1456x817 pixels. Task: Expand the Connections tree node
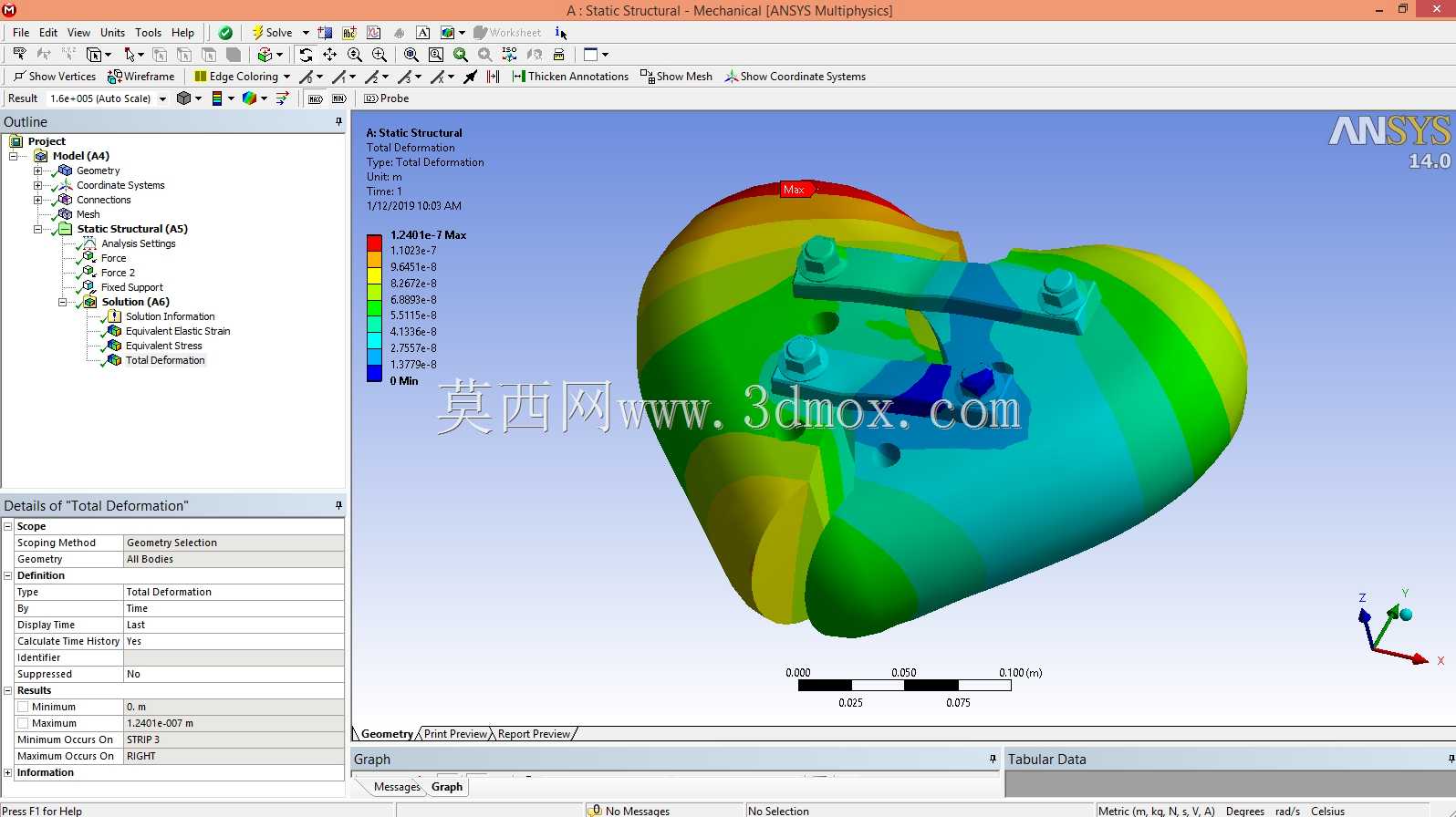pyautogui.click(x=37, y=200)
